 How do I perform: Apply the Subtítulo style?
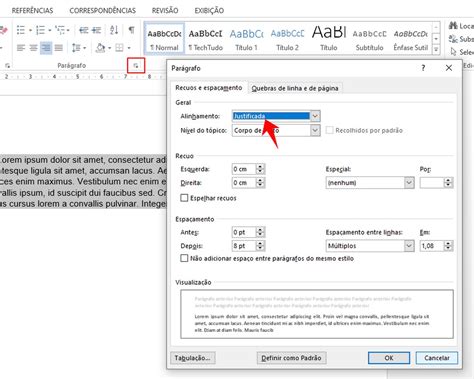pos(369,39)
